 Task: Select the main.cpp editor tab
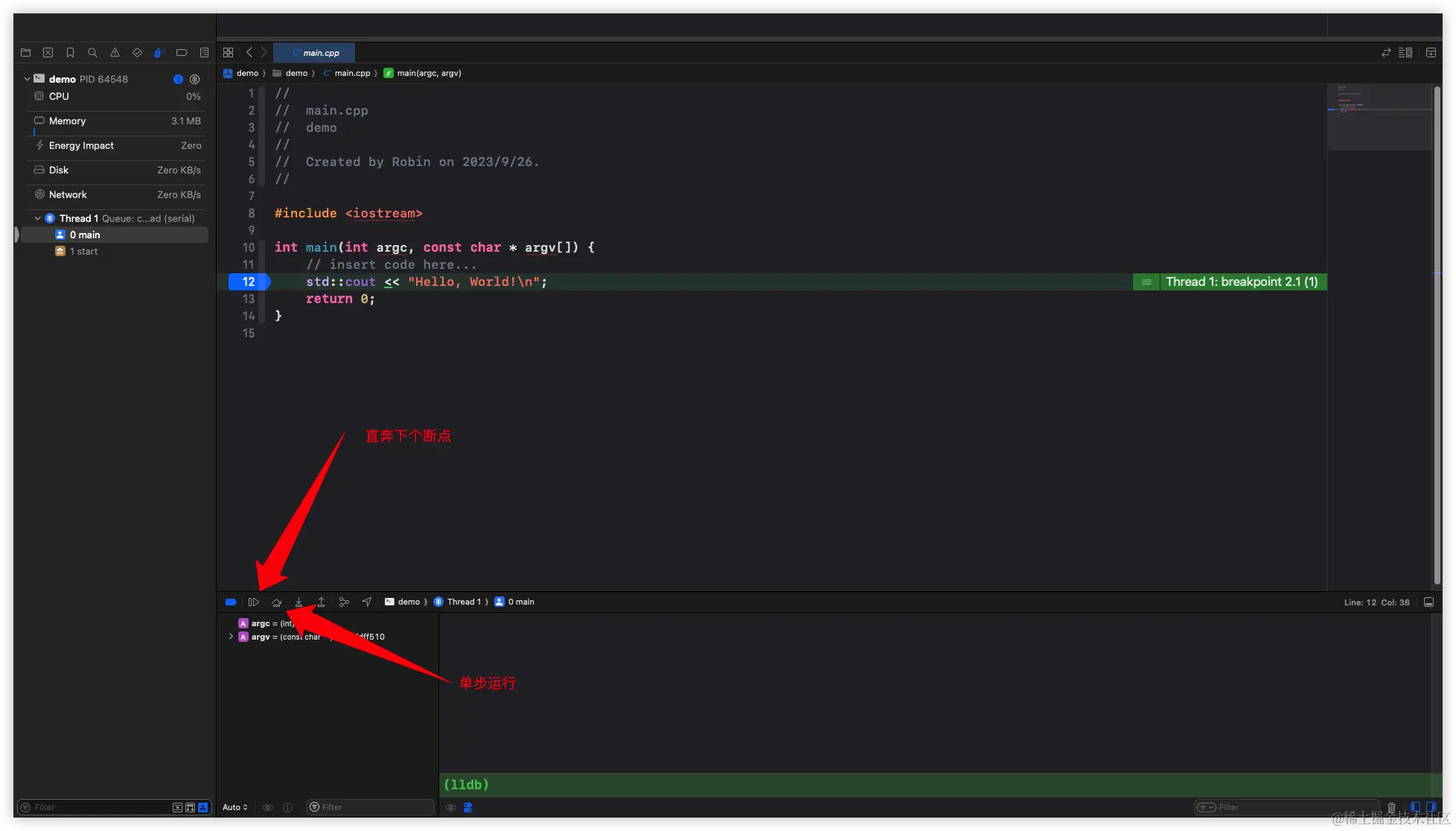click(x=315, y=53)
